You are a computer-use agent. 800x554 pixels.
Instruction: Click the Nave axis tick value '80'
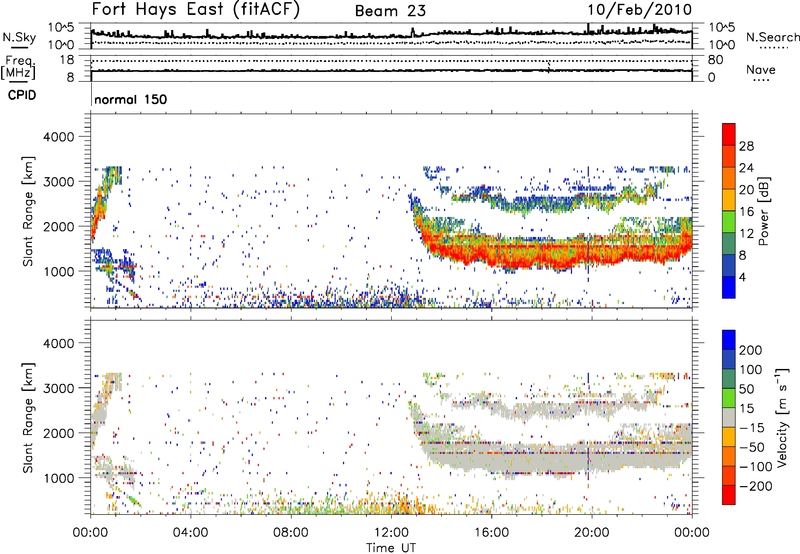[715, 60]
